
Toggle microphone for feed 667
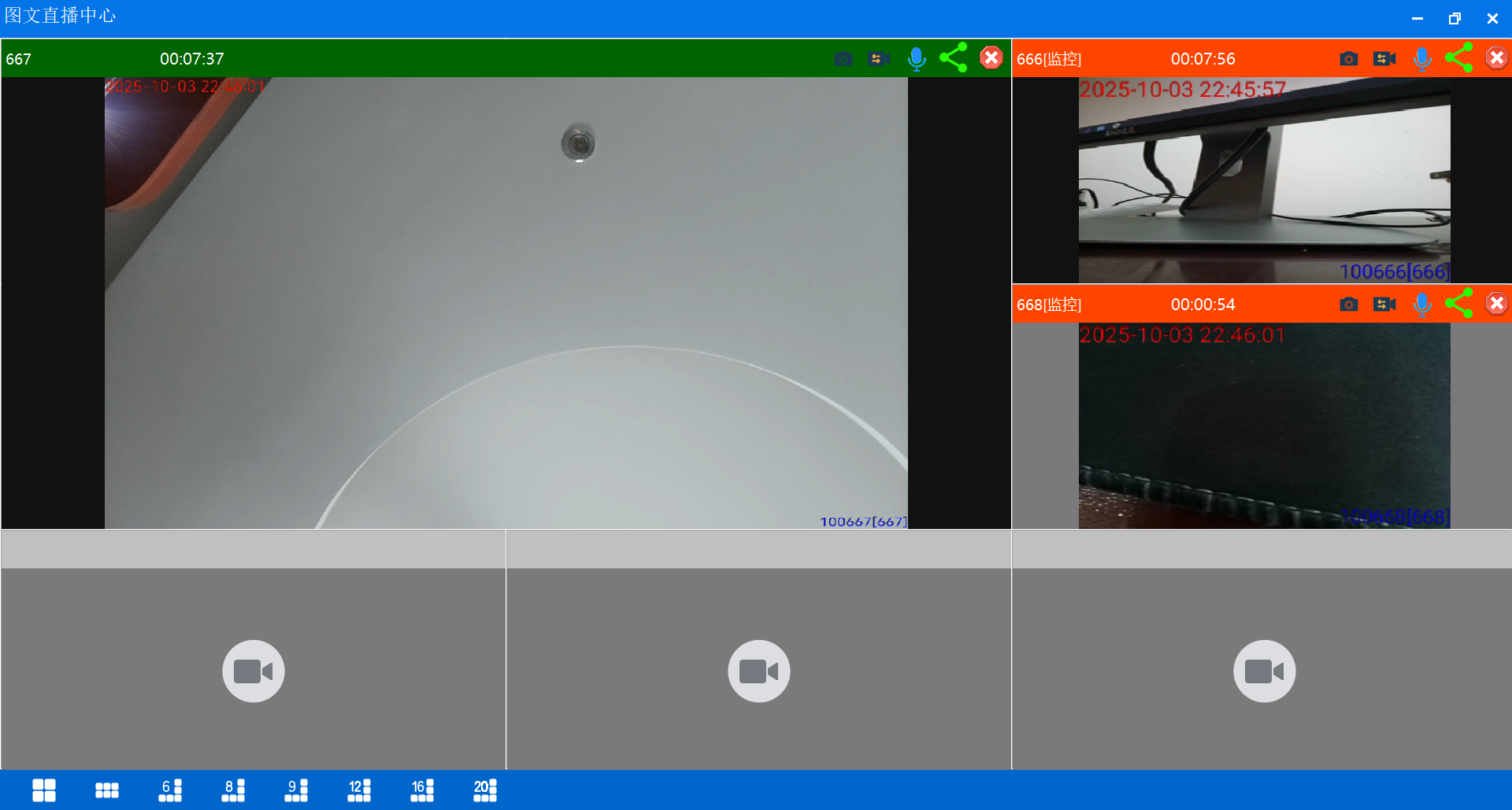click(916, 59)
